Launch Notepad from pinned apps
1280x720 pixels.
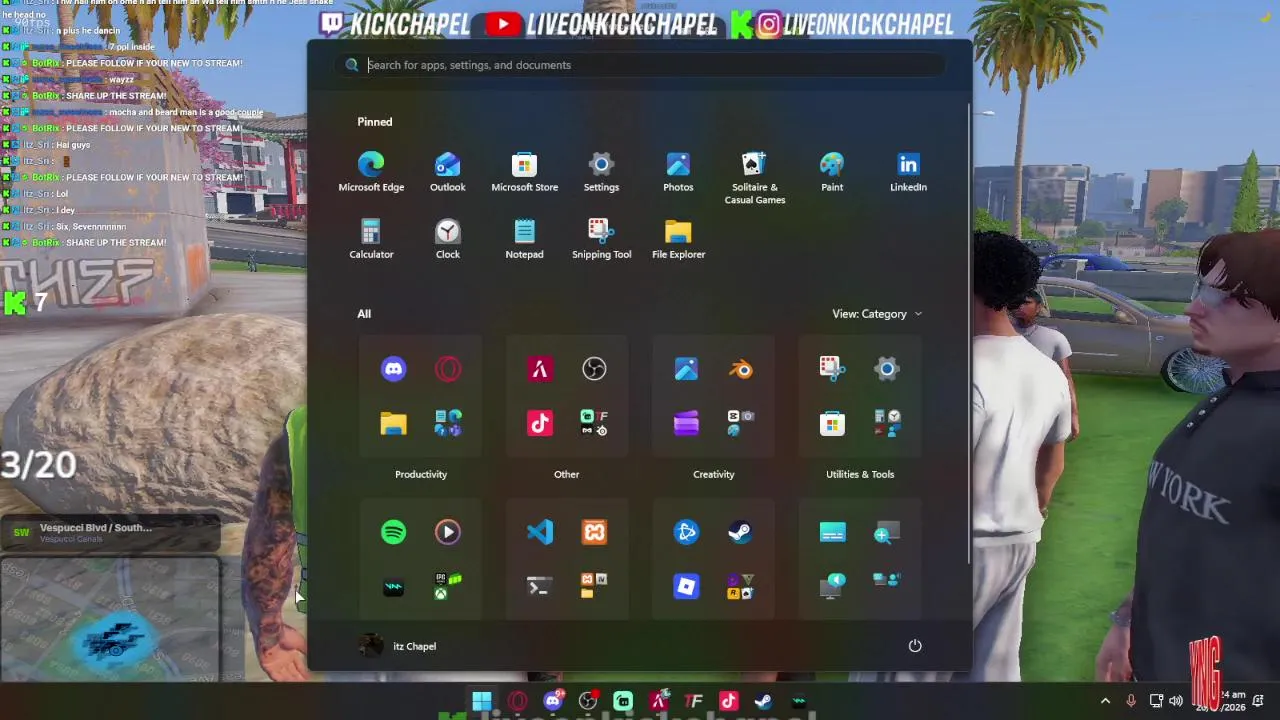(524, 239)
